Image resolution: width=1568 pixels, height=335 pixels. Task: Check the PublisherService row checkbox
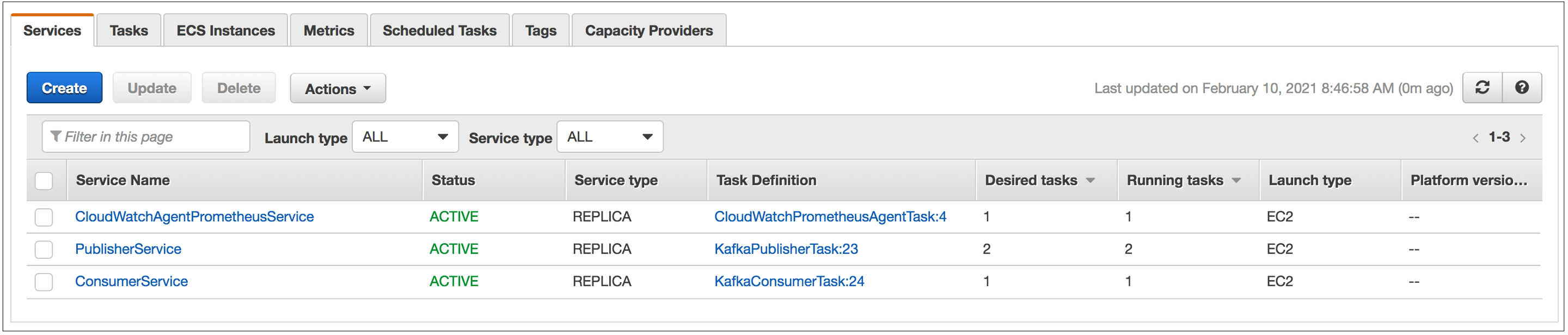click(44, 249)
